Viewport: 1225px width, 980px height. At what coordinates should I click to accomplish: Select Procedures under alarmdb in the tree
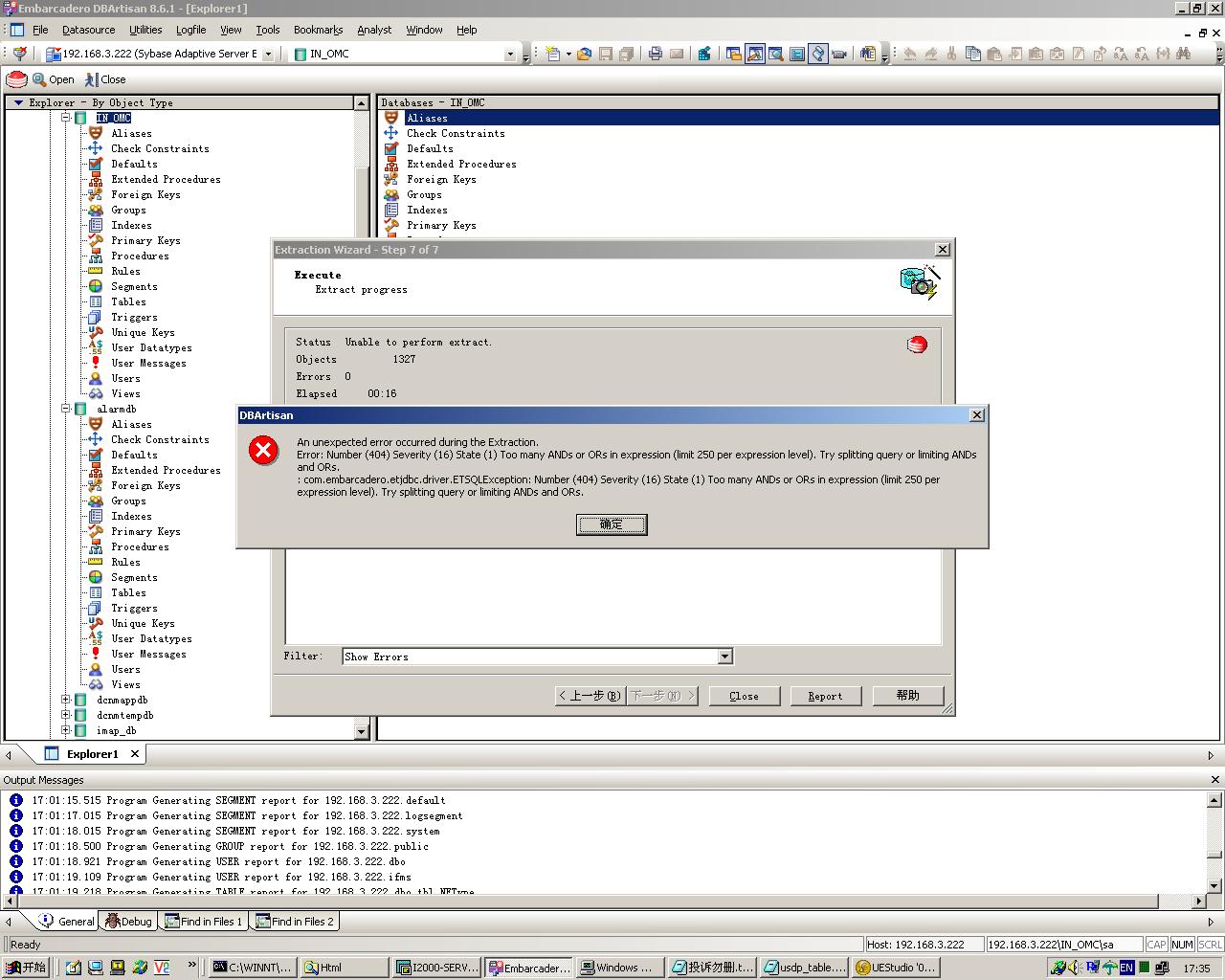click(140, 546)
